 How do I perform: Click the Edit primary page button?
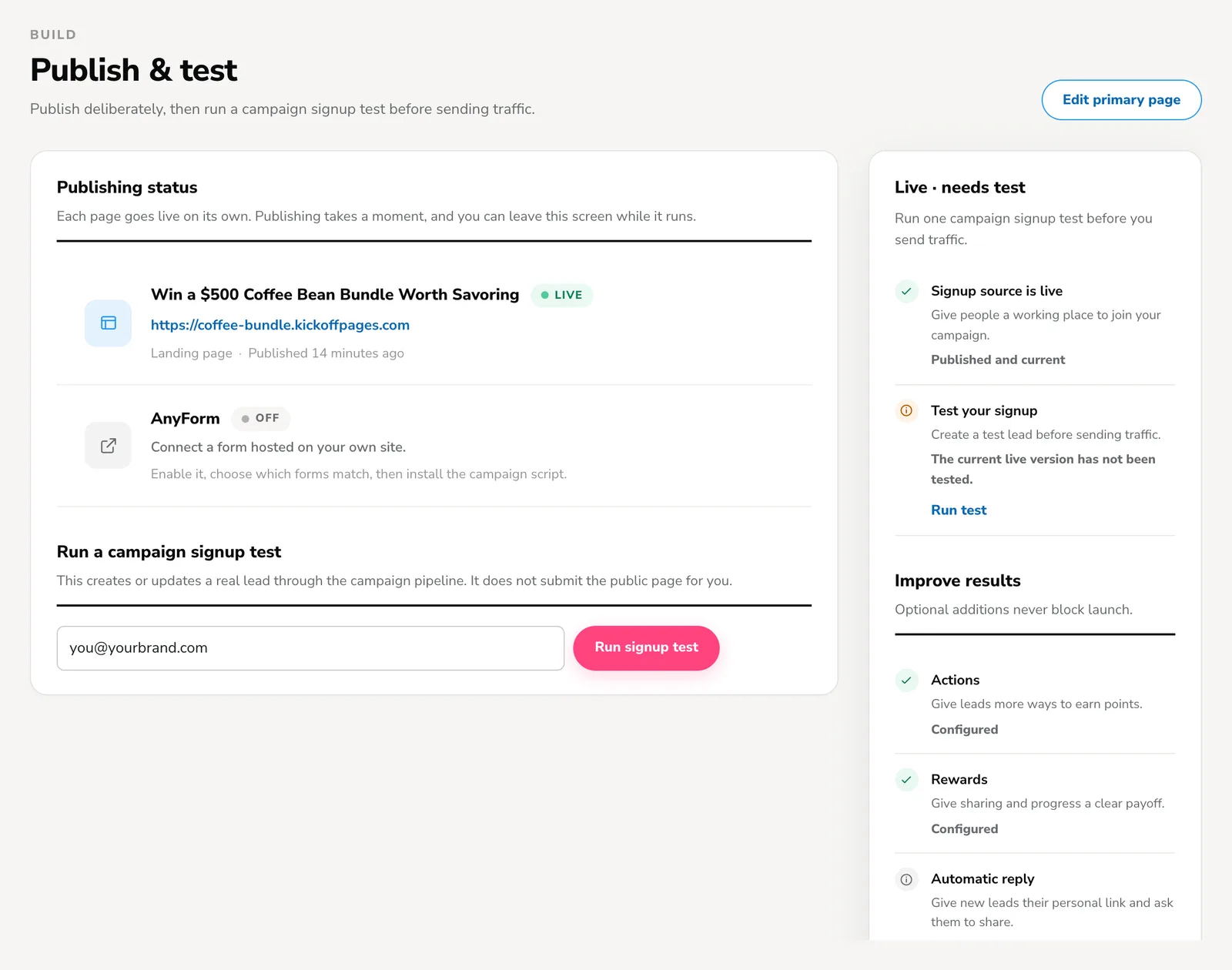pos(1121,100)
